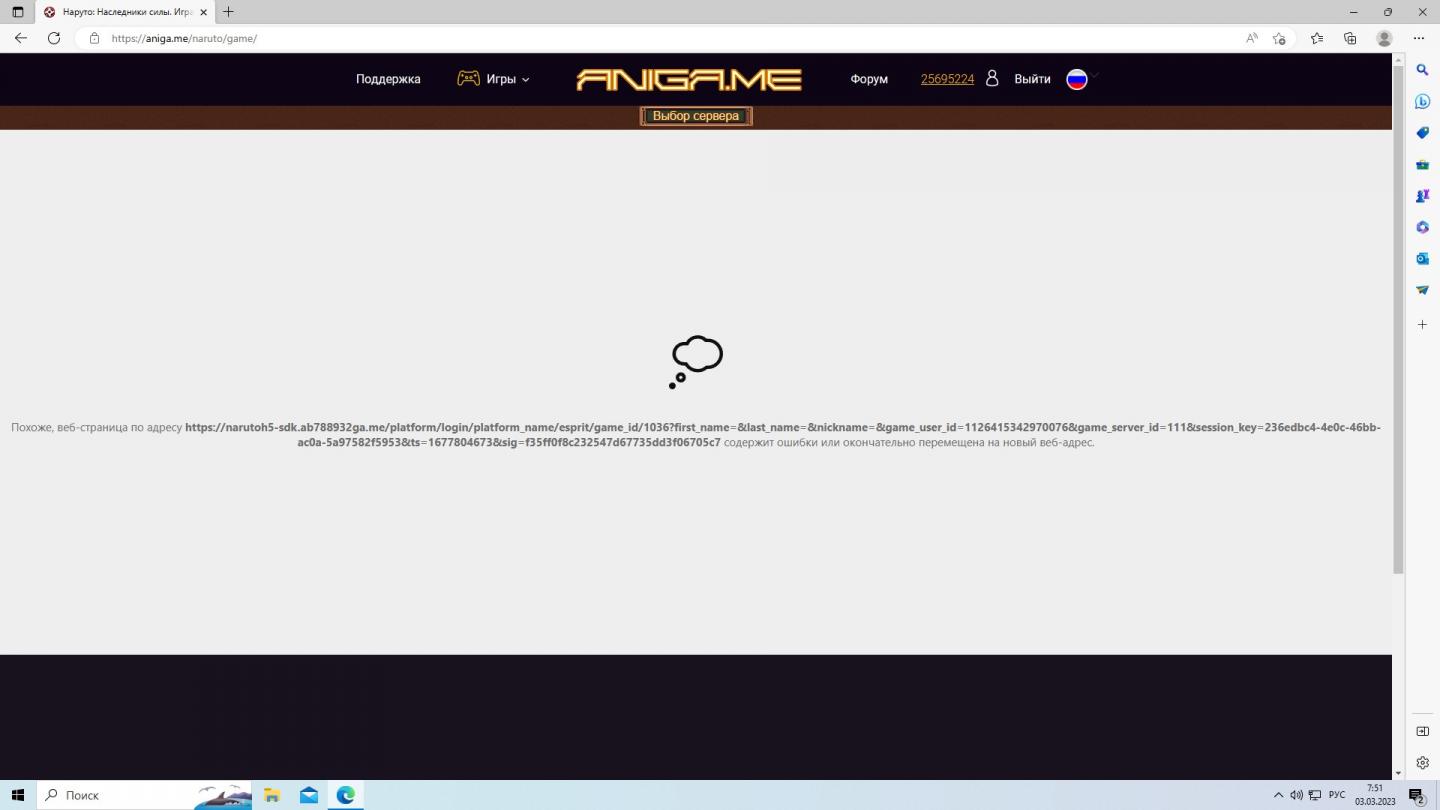
Task: Open the Tools briefcase sidebar icon
Action: [x=1422, y=164]
